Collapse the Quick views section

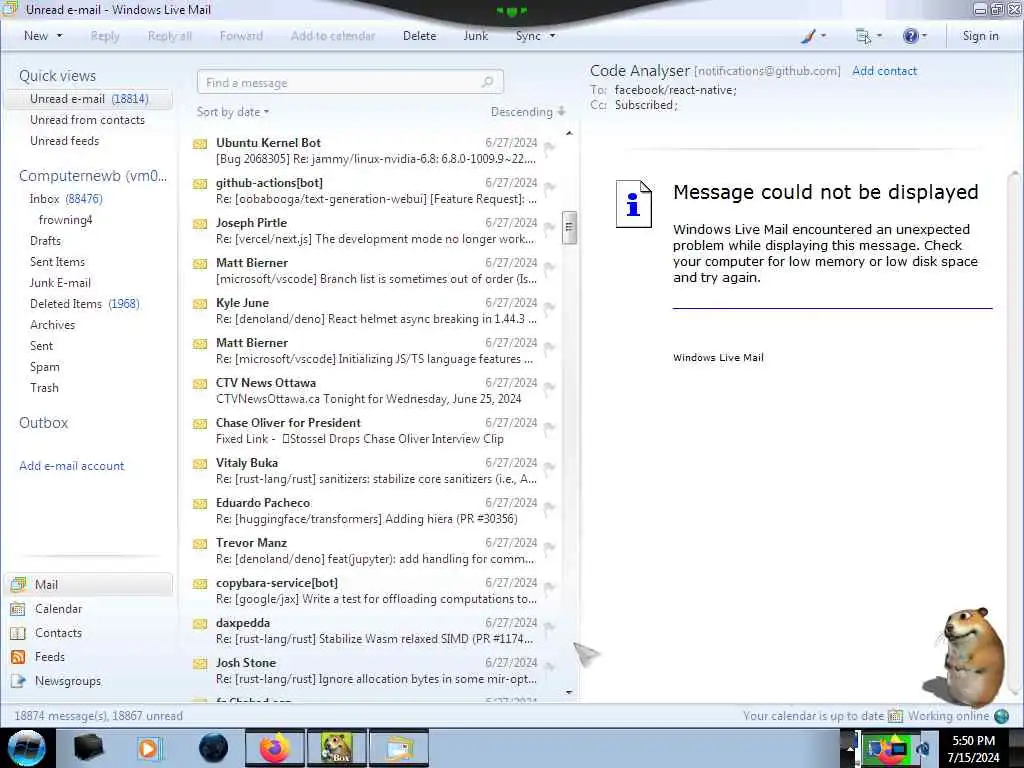[x=57, y=76]
